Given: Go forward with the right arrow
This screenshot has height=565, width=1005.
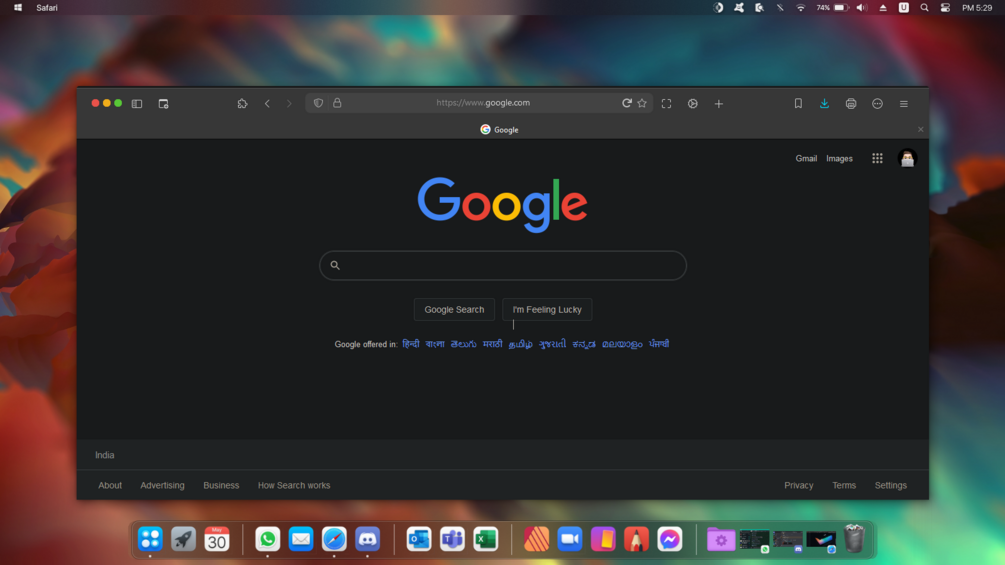Looking at the screenshot, I should point(289,103).
